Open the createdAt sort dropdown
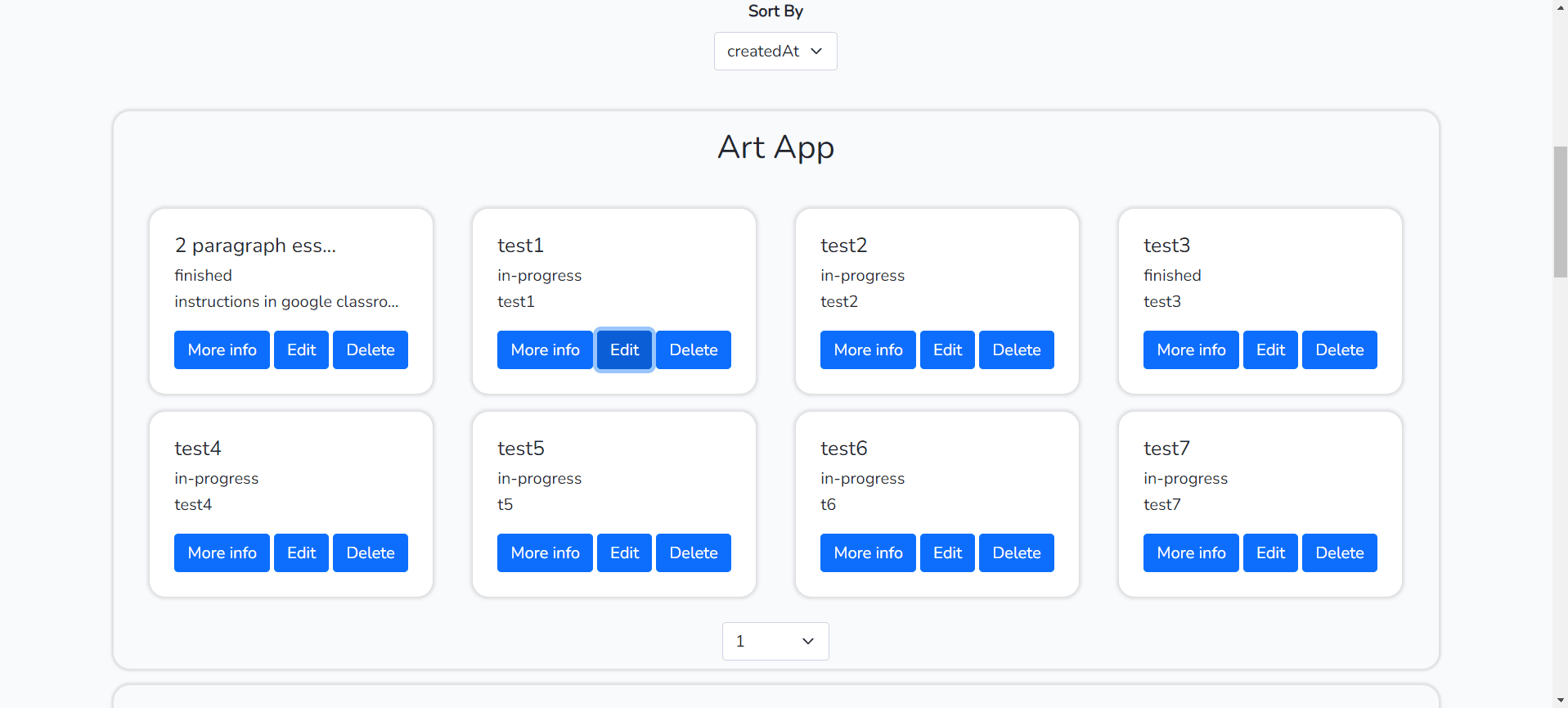Image resolution: width=1568 pixels, height=708 pixels. 775,52
